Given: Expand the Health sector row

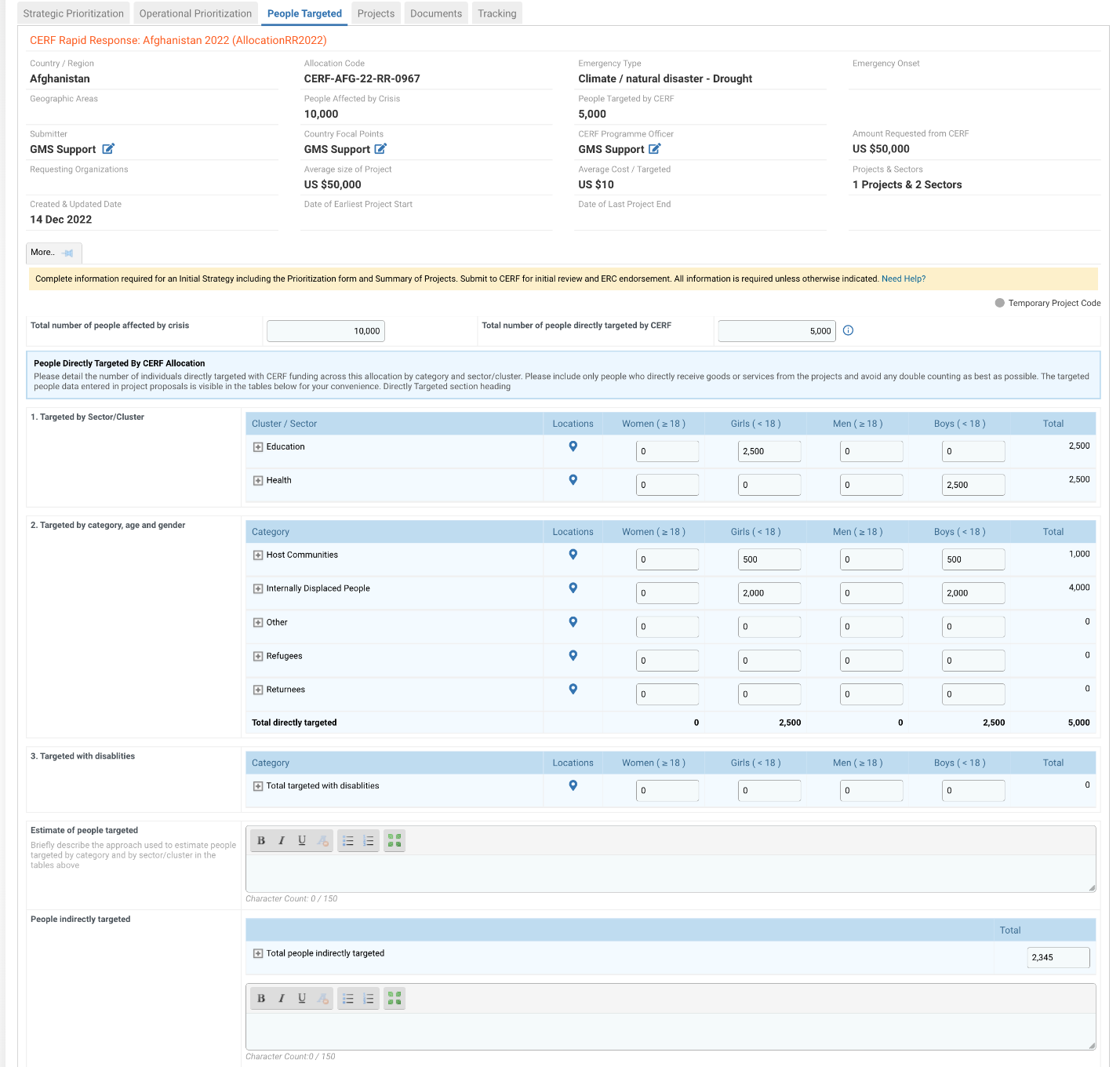Looking at the screenshot, I should (258, 481).
